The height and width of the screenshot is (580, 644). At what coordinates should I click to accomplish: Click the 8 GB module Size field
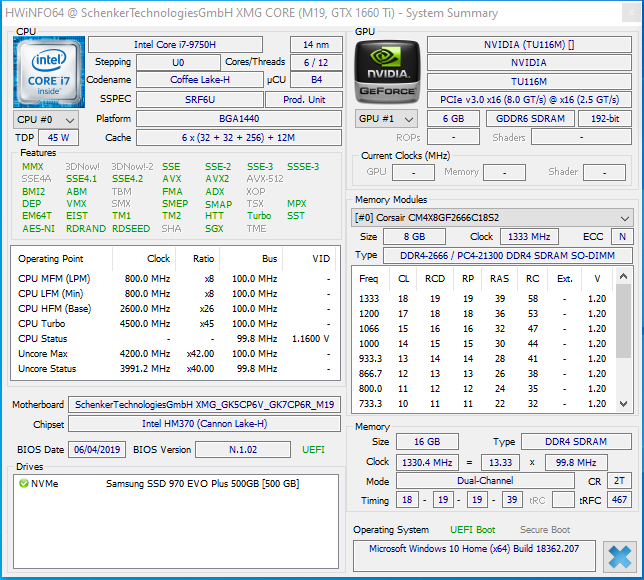click(x=414, y=237)
